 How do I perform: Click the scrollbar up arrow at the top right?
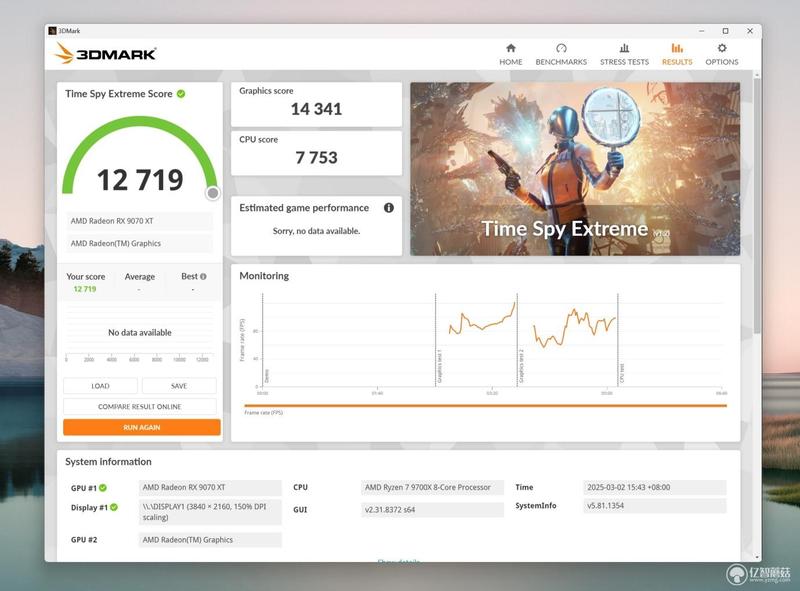(757, 75)
